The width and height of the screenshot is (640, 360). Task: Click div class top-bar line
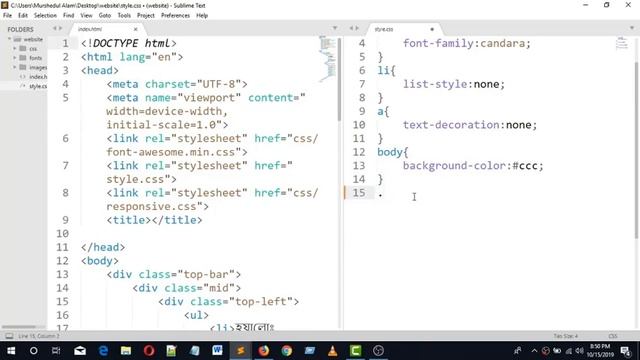tap(174, 274)
